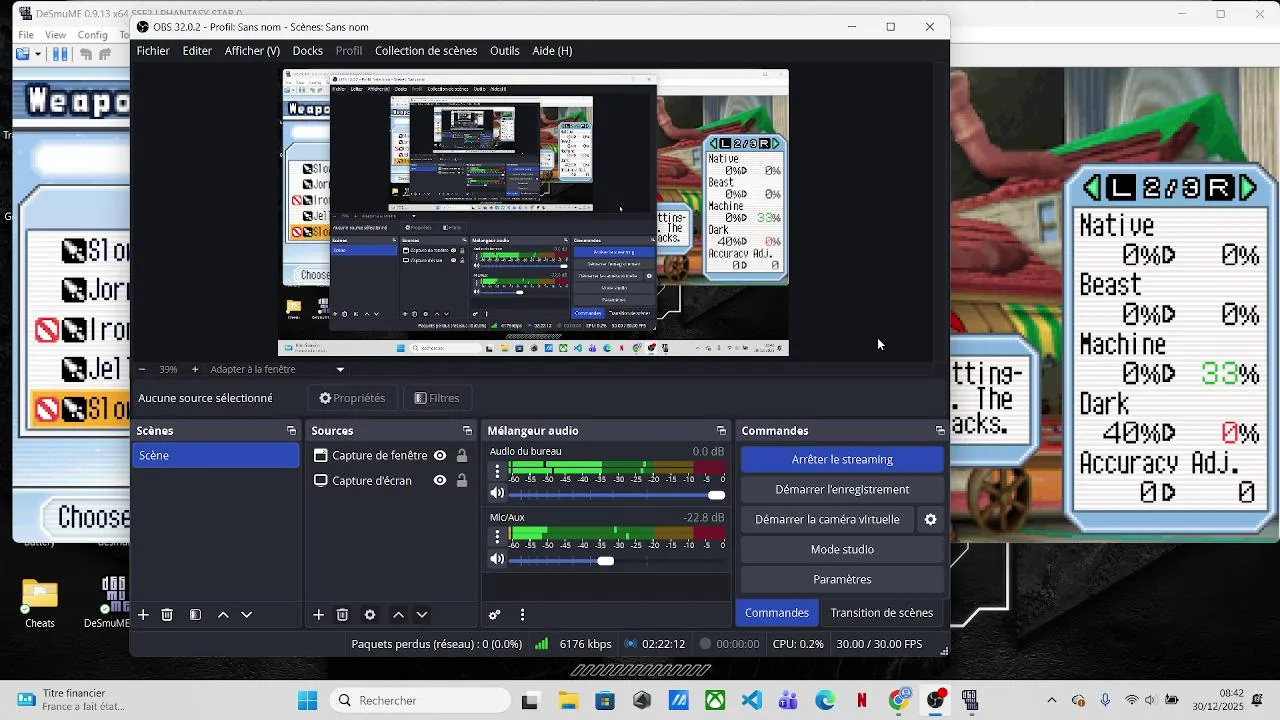This screenshot has width=1280, height=720.
Task: Hide the Capture d'écran source (eye icon)
Action: click(440, 481)
